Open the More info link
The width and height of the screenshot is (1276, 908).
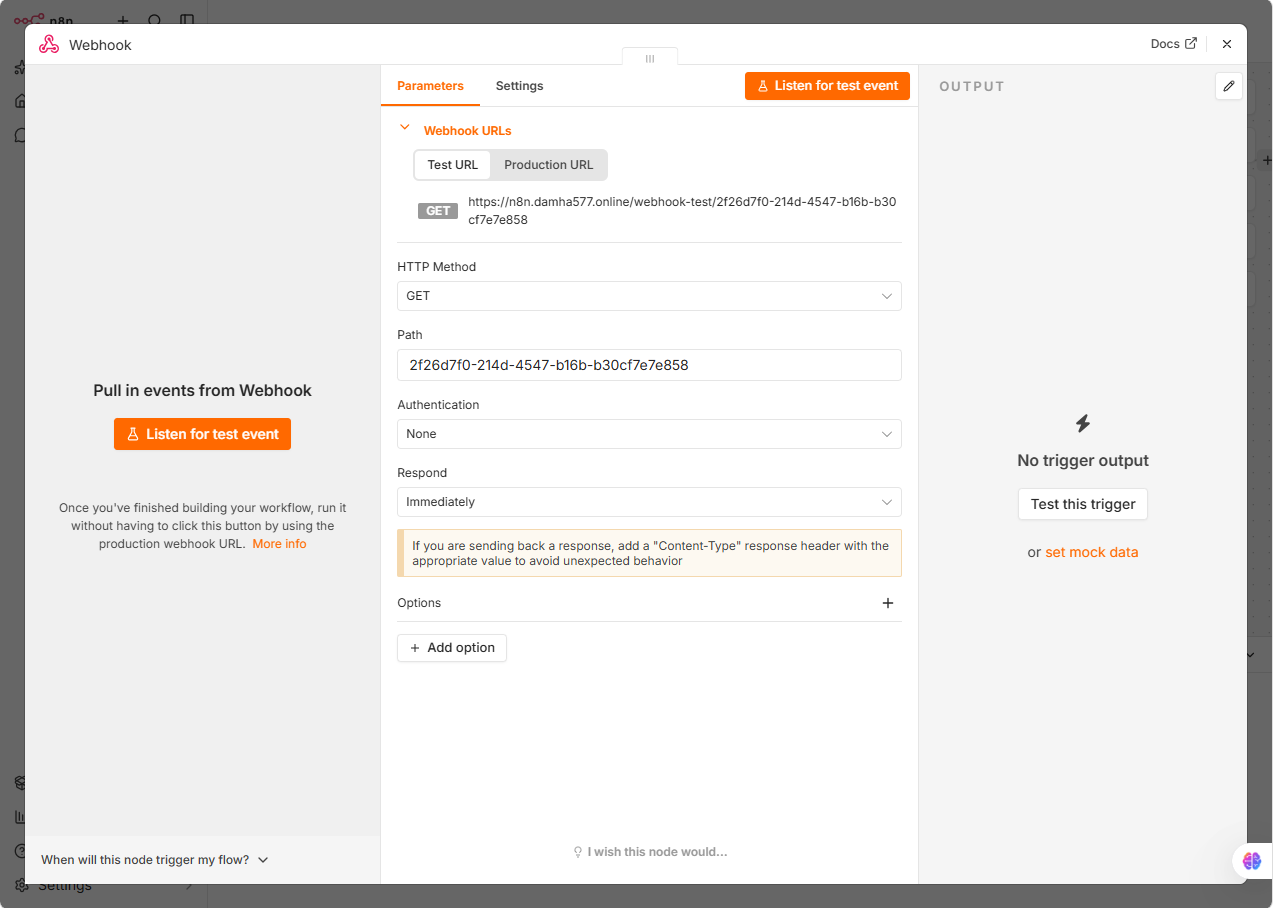(279, 544)
